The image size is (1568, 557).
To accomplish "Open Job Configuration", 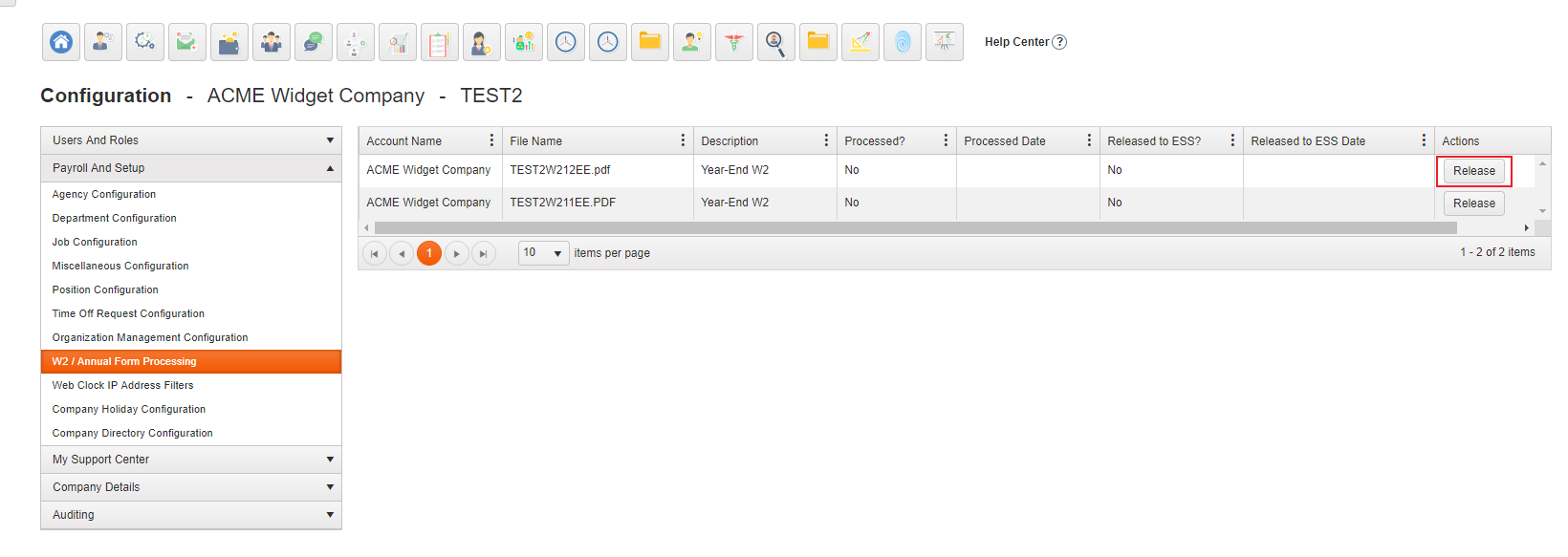I will 95,242.
